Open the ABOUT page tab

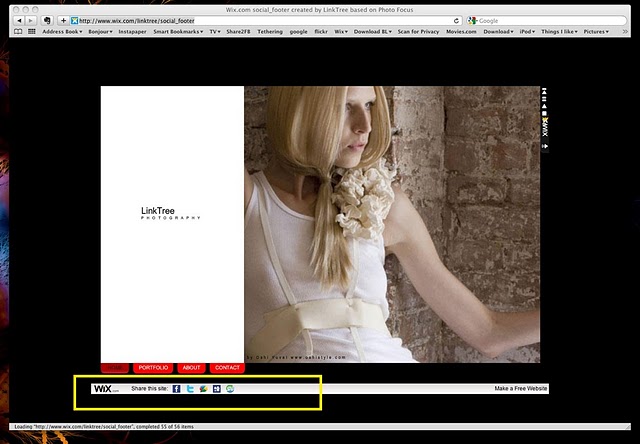click(191, 368)
